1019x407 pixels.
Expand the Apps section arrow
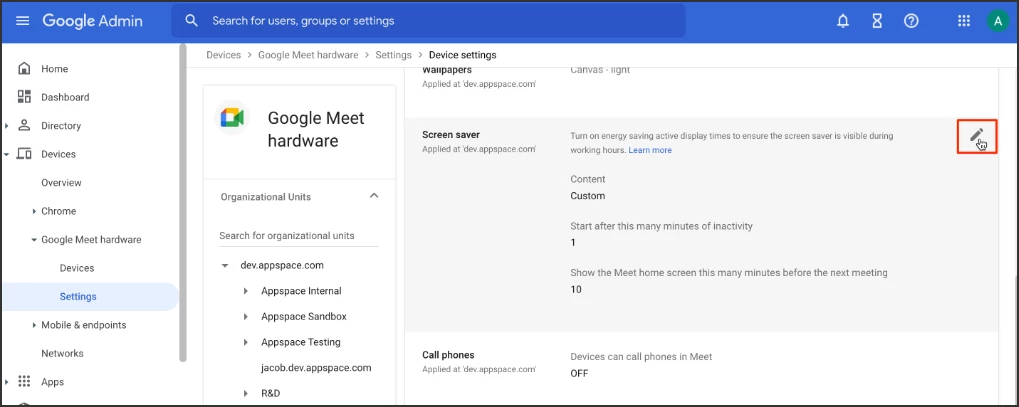pos(6,382)
